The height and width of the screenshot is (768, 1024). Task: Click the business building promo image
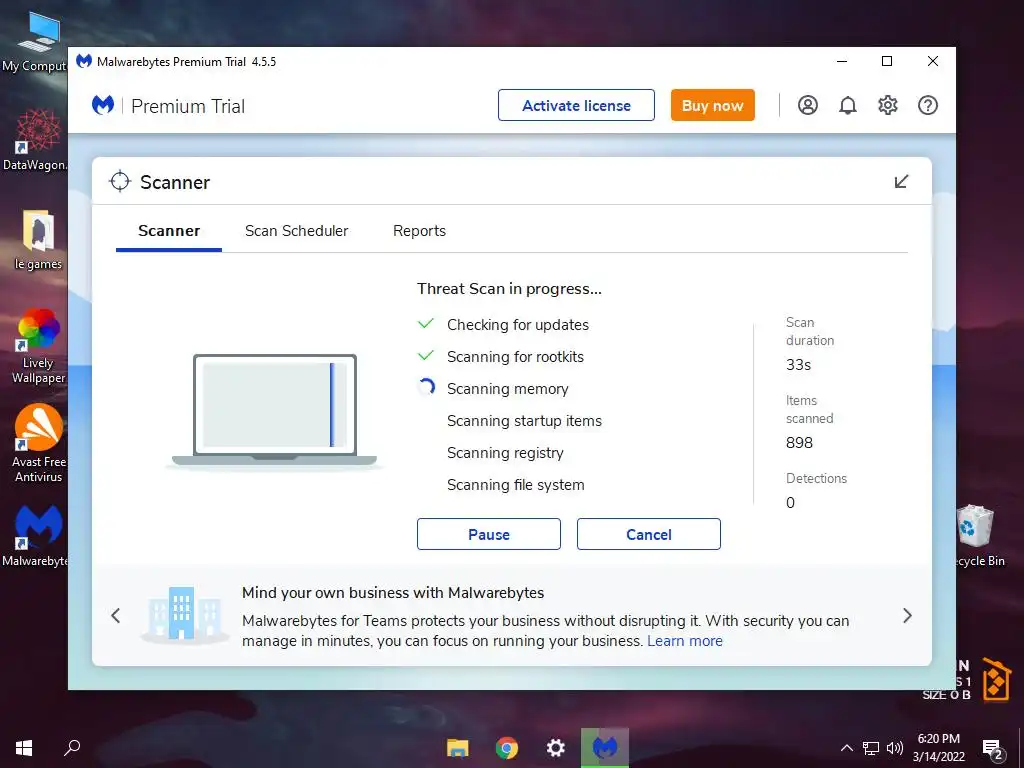click(184, 613)
